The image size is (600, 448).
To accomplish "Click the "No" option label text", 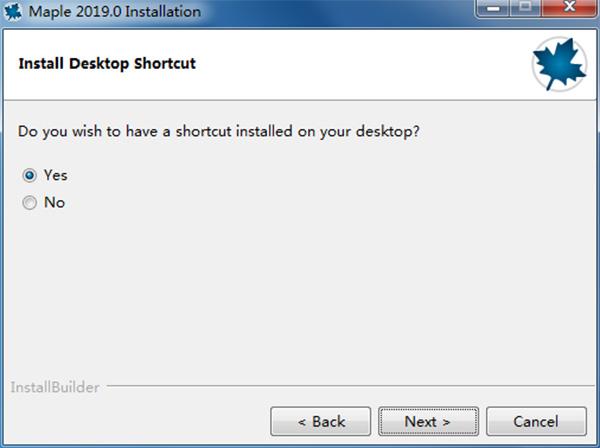I will pos(54,203).
